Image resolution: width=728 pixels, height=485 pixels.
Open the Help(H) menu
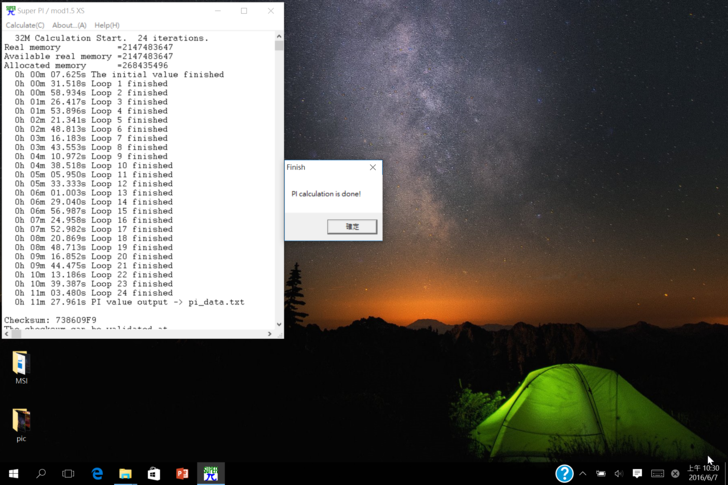106,25
